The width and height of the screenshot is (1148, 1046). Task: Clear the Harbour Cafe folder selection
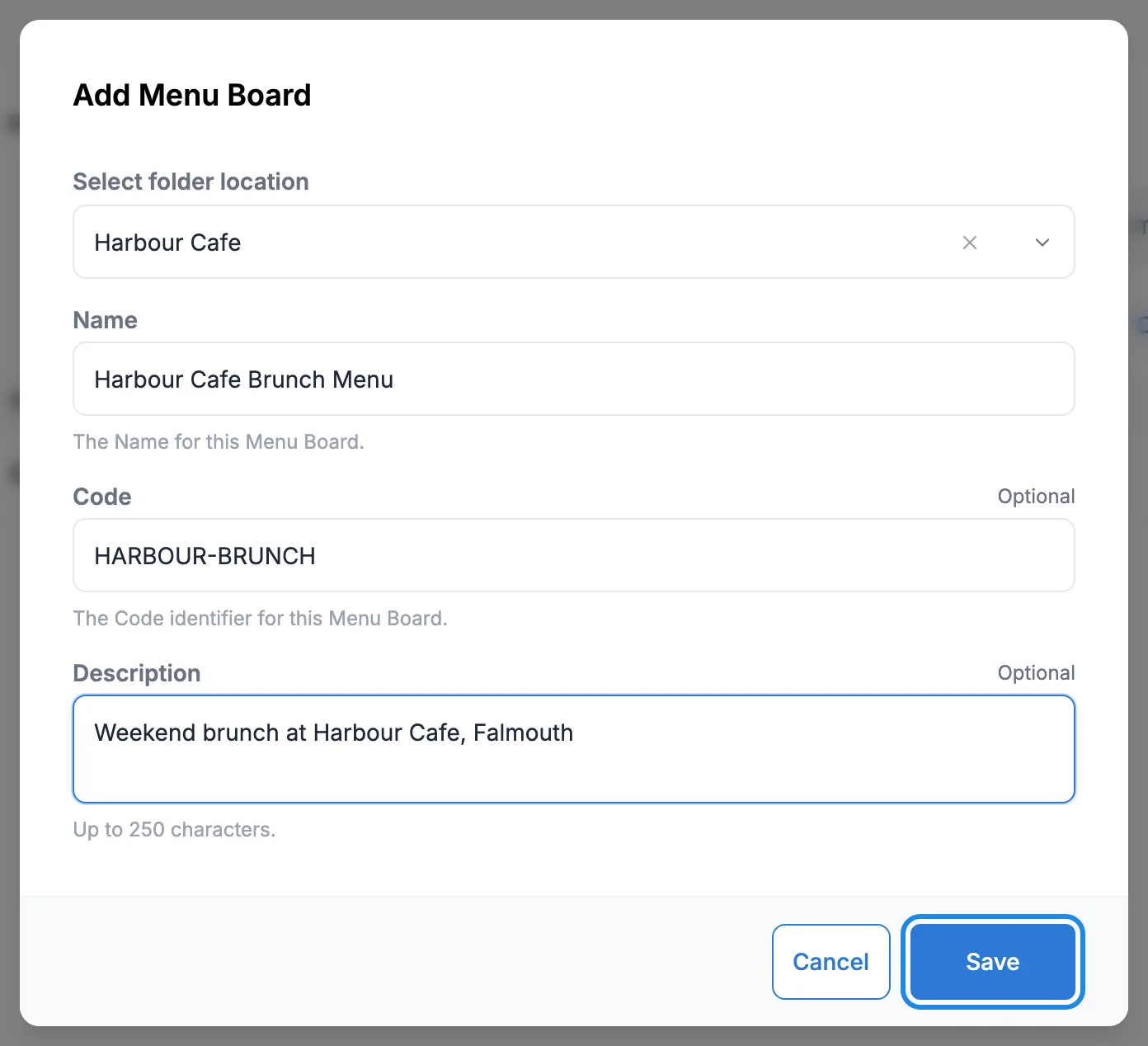[970, 243]
